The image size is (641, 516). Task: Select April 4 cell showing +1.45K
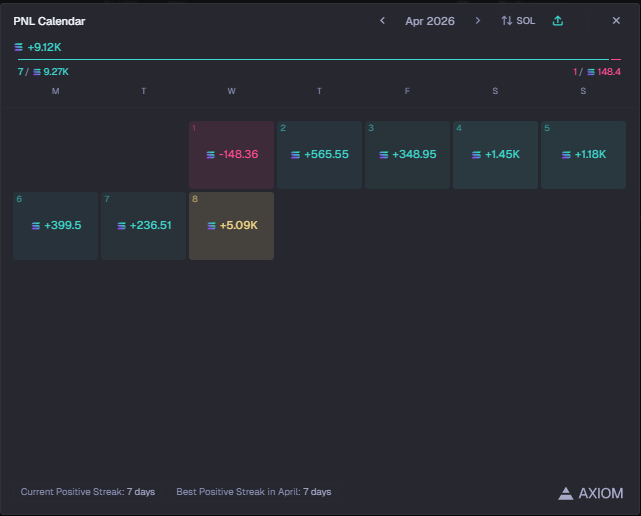pos(495,155)
